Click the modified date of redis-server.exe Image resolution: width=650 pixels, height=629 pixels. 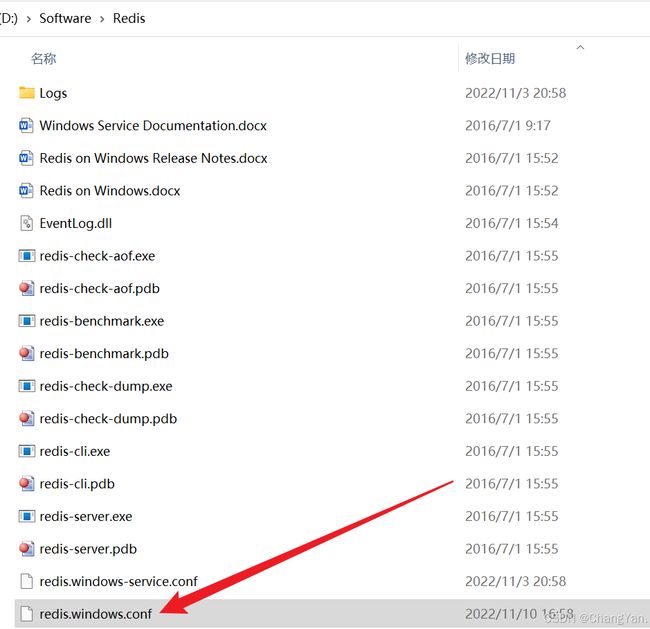coord(512,516)
